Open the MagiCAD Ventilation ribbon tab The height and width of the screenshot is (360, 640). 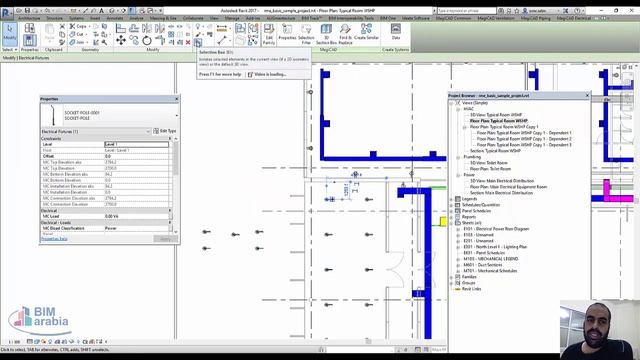(496, 18)
